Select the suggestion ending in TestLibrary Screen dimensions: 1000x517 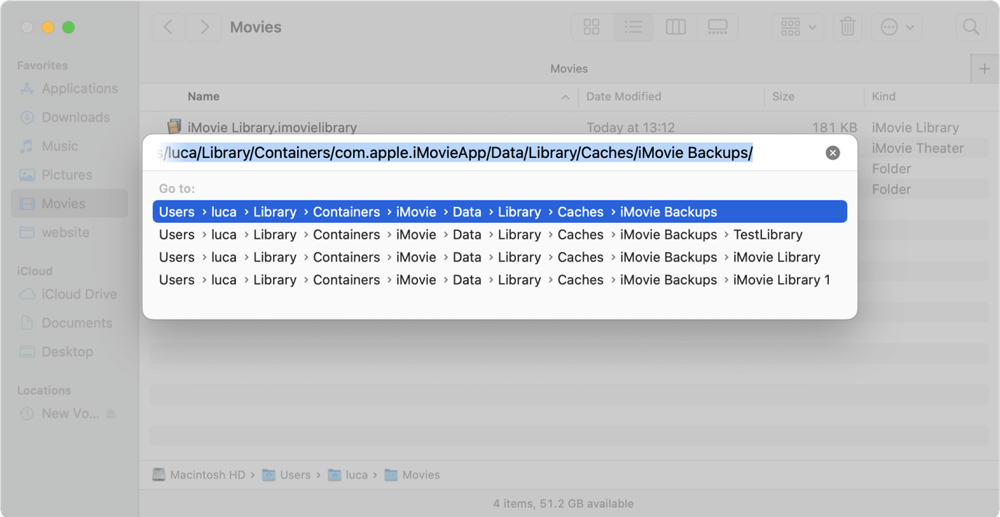pos(499,235)
